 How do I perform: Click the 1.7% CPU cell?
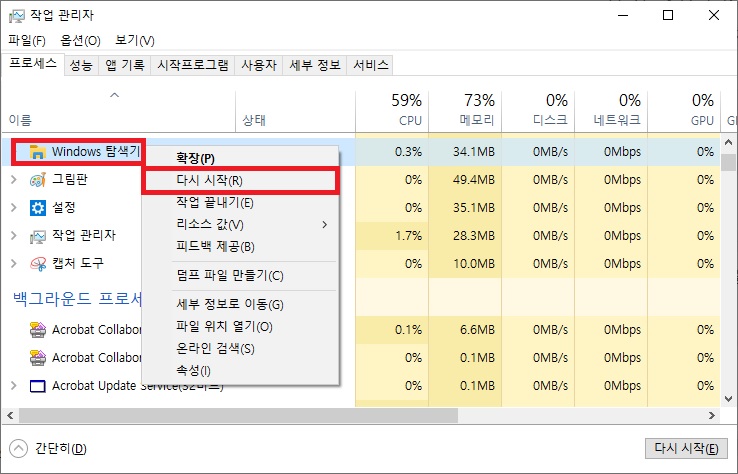392,235
